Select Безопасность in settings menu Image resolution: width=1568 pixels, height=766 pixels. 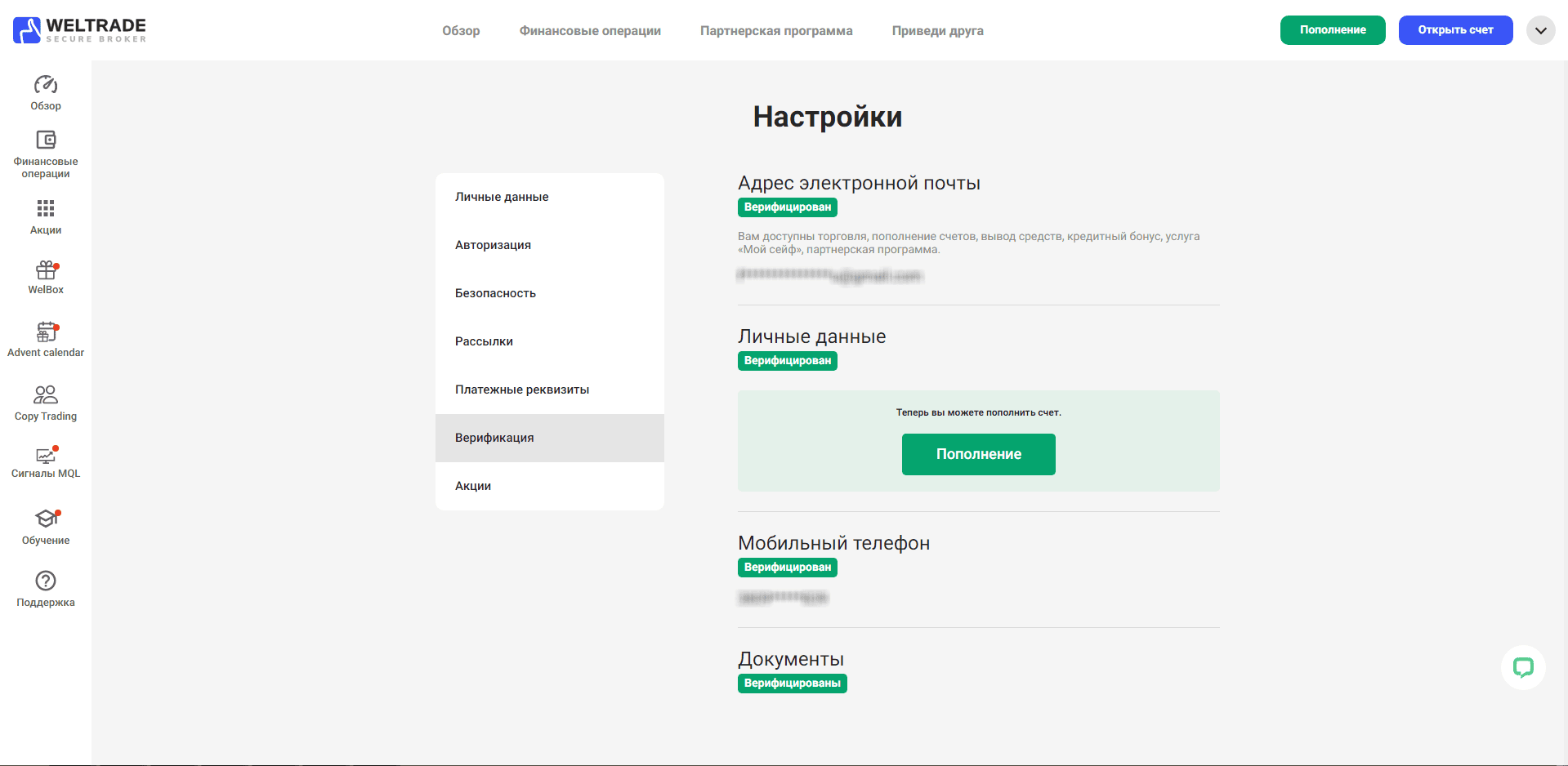[x=550, y=293]
